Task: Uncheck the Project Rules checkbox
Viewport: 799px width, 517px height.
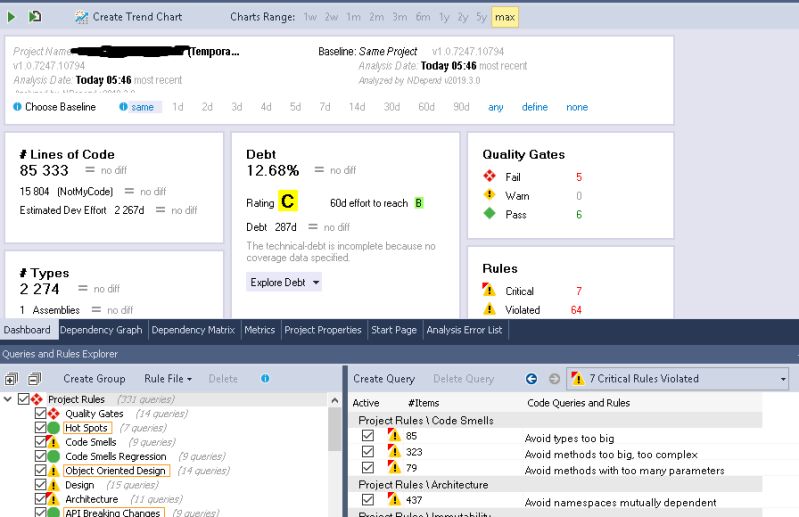Action: (x=23, y=399)
